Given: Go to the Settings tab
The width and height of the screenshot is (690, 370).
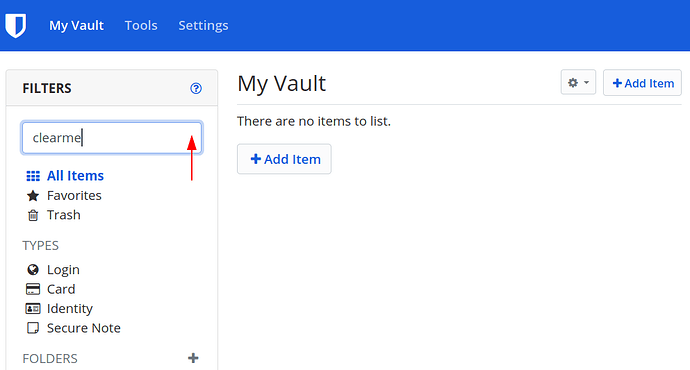Looking at the screenshot, I should click(203, 26).
